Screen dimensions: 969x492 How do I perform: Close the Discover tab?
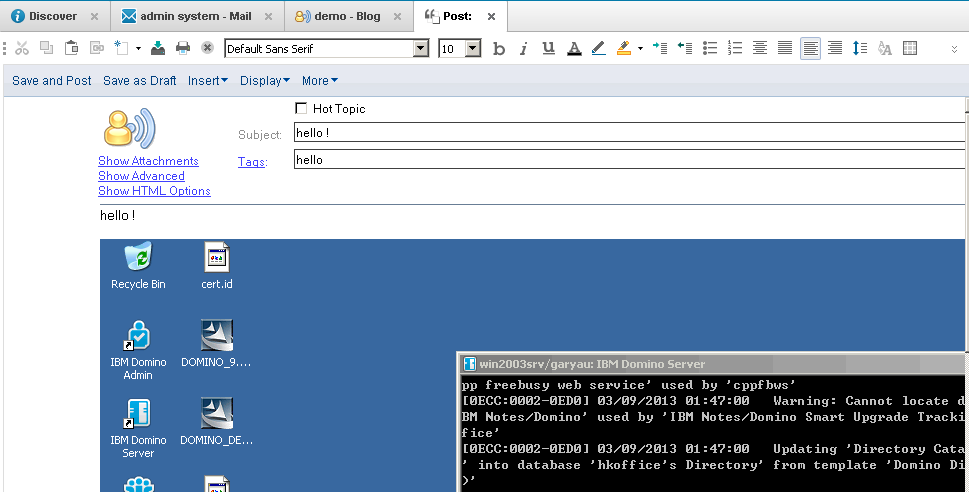tap(95, 17)
